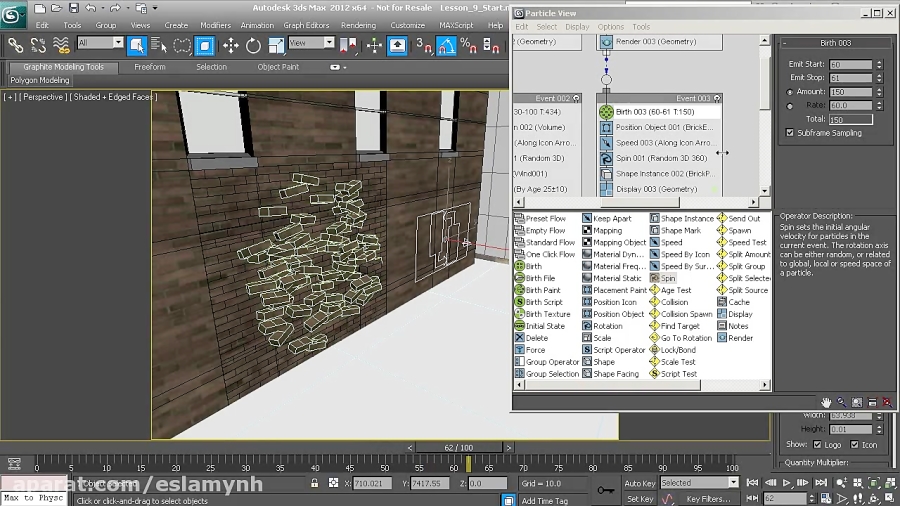Toggle Event 002 on/off lightbulb
Image resolution: width=900 pixels, height=506 pixels.
tap(576, 99)
